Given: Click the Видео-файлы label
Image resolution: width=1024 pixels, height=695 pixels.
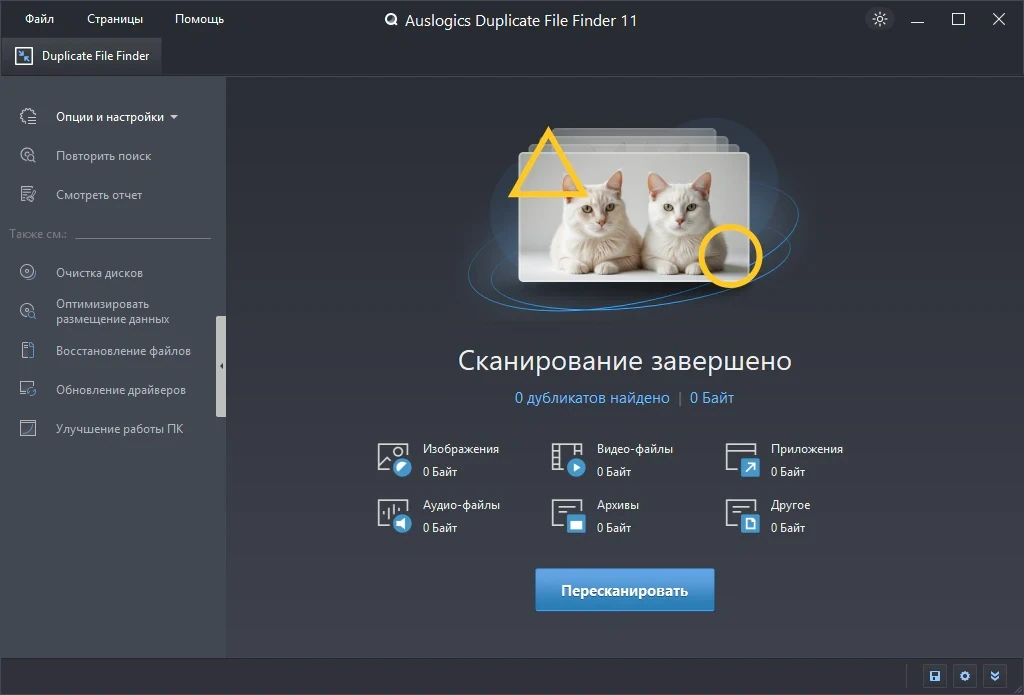Looking at the screenshot, I should (x=635, y=449).
